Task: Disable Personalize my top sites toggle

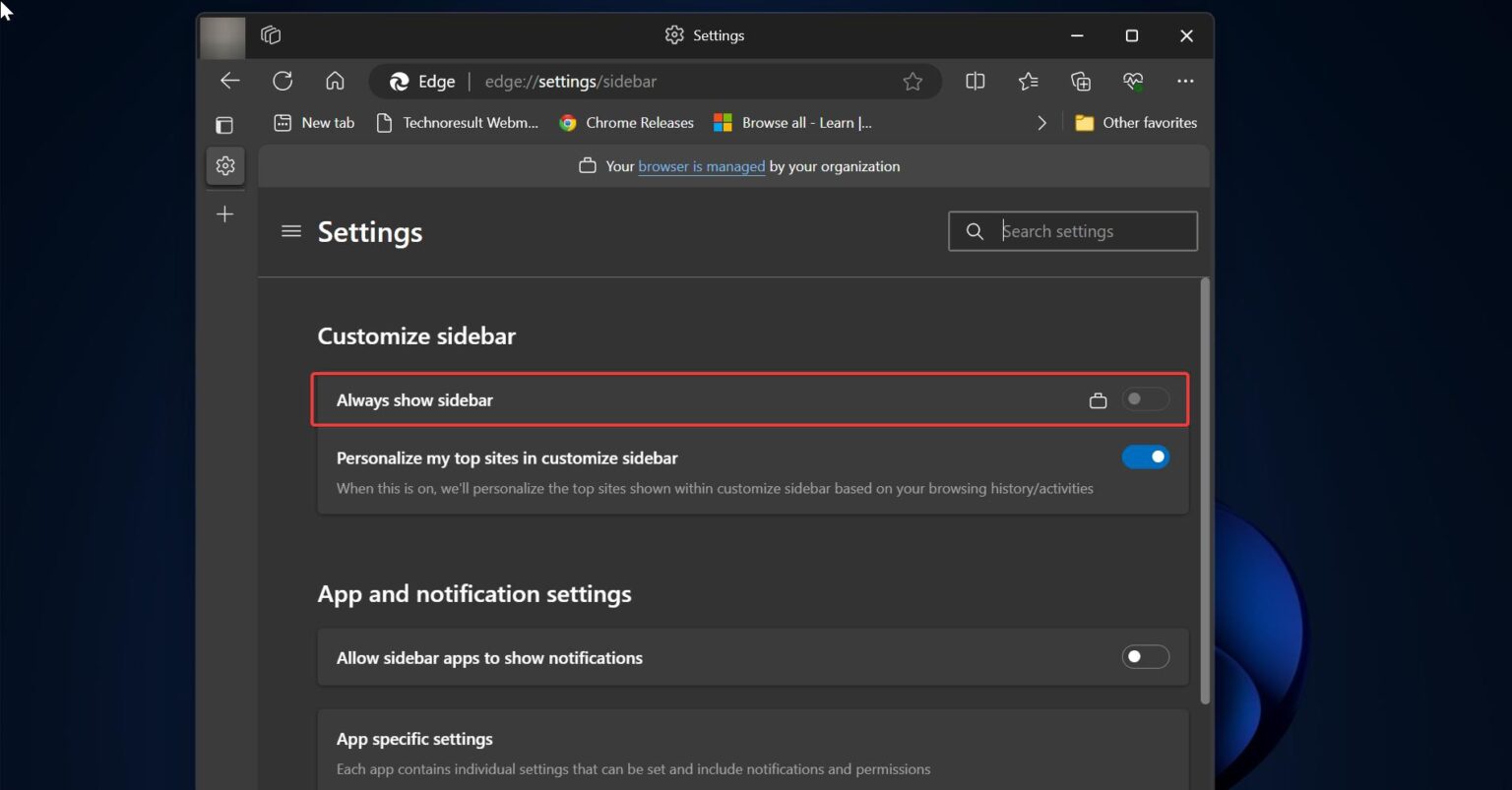Action: [1145, 457]
